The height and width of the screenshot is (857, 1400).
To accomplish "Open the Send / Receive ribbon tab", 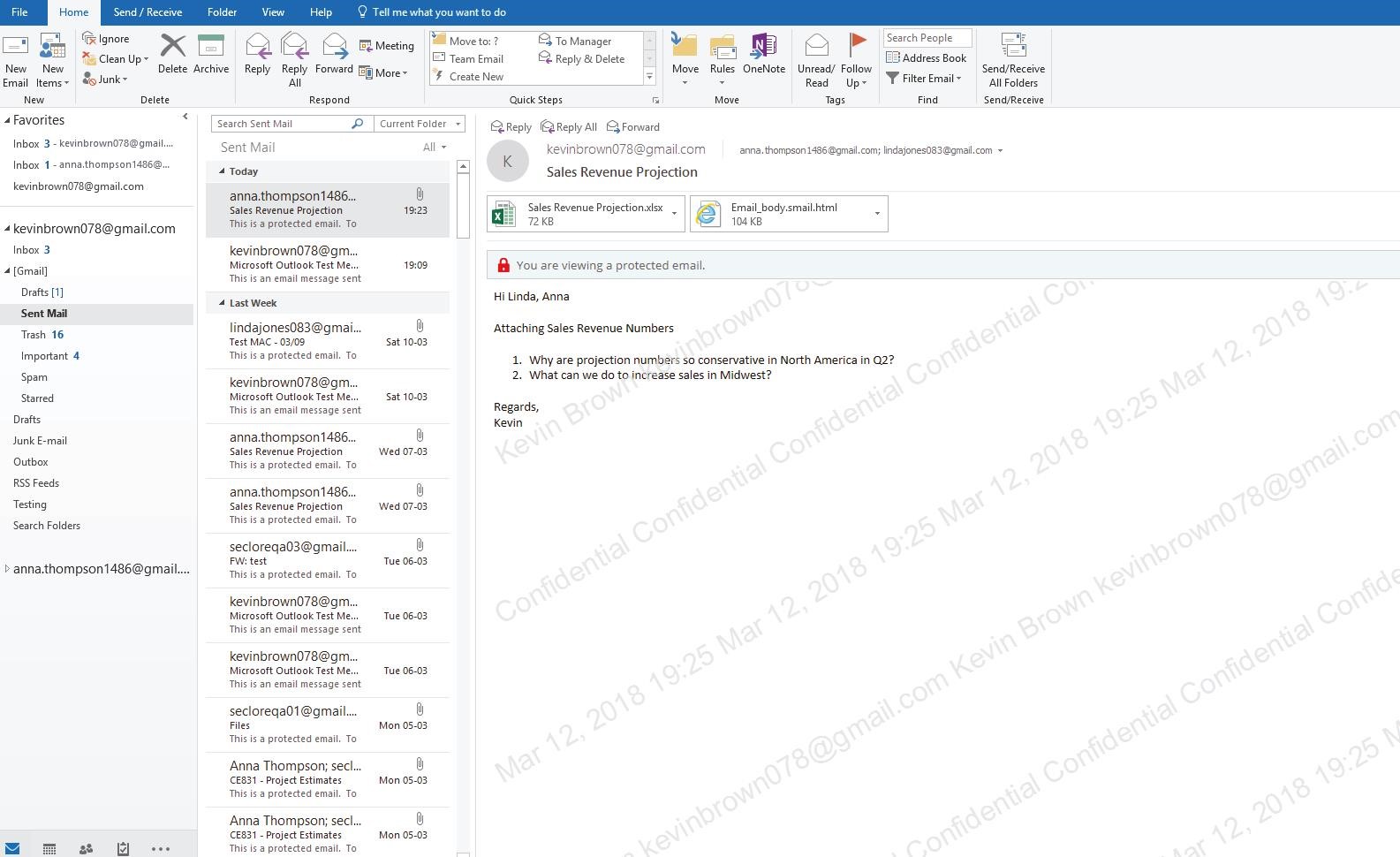I will 148,12.
